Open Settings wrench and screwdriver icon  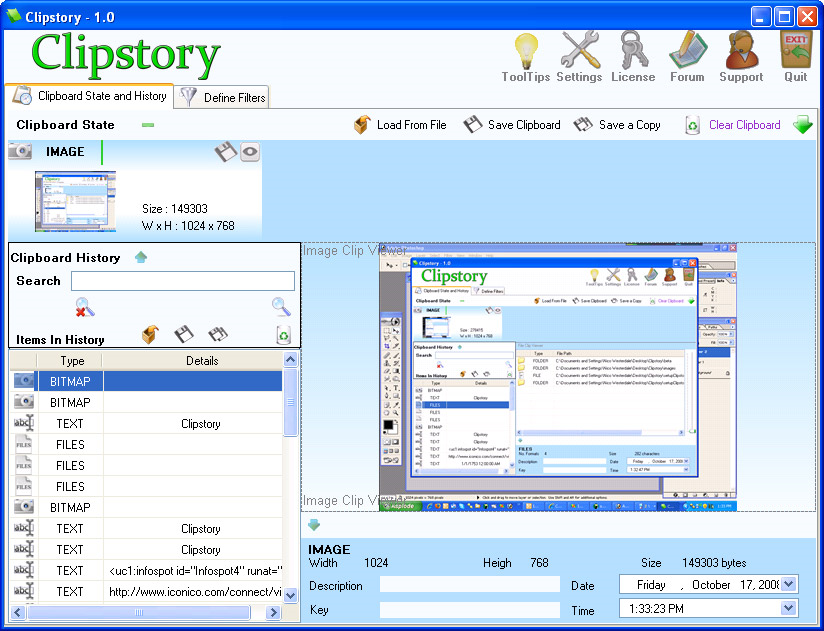tap(580, 50)
